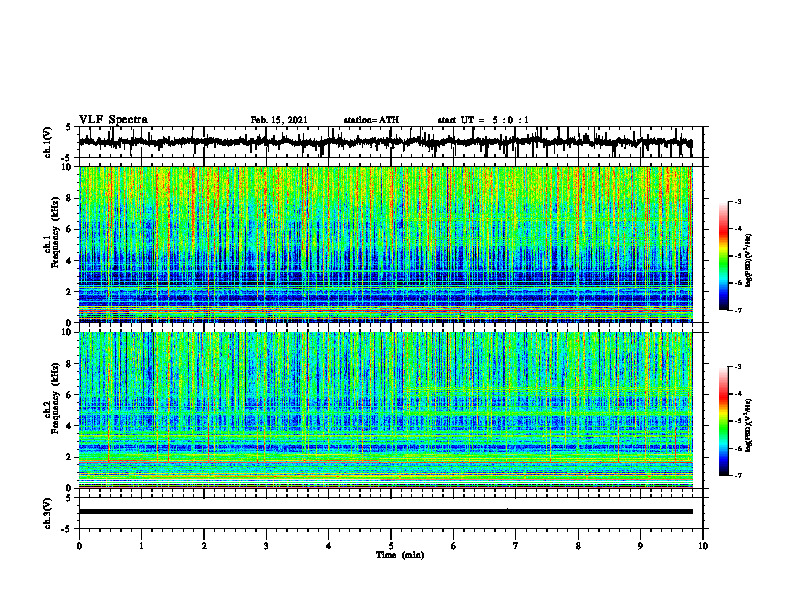The image size is (792, 612).
Task: Click the "6" kHz tick on ch.2 frequency axis
Action: click(x=71, y=394)
